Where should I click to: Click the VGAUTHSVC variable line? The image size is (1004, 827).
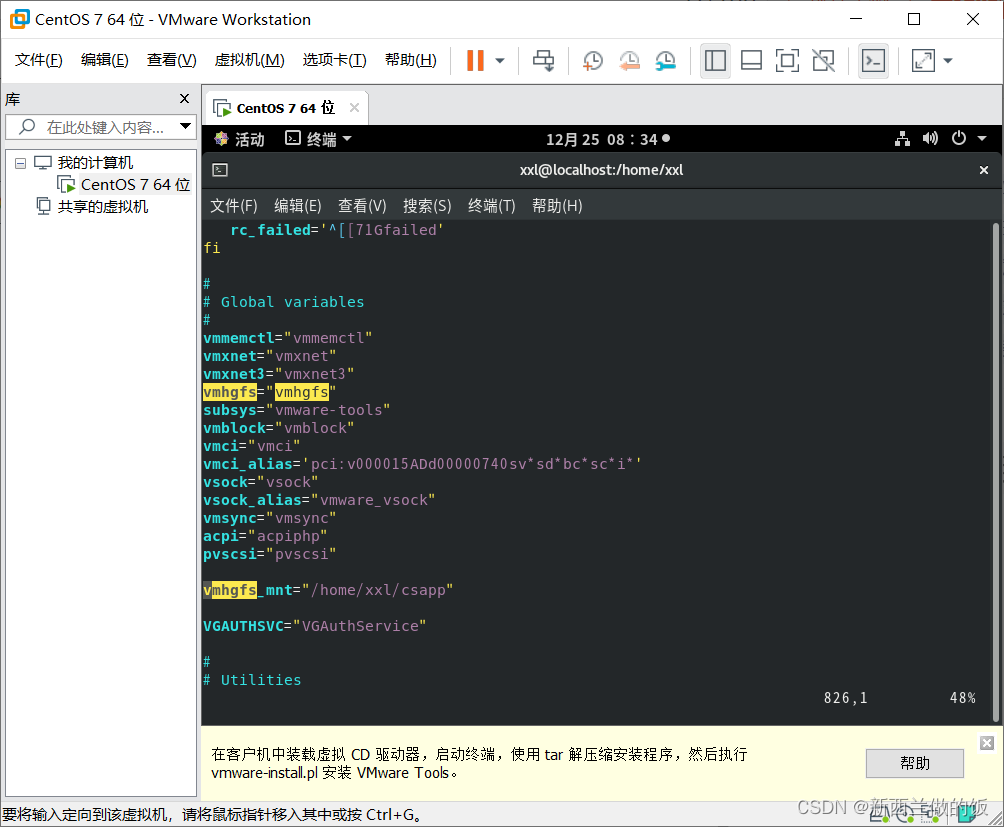click(314, 625)
